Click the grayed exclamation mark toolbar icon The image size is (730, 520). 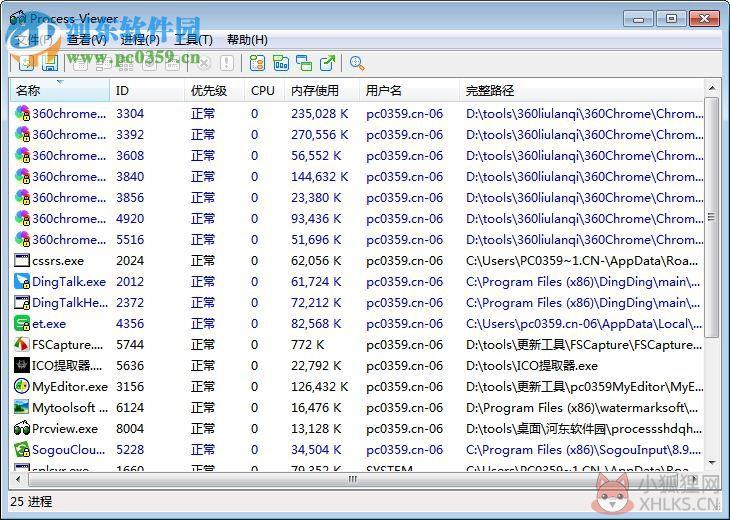tap(227, 62)
